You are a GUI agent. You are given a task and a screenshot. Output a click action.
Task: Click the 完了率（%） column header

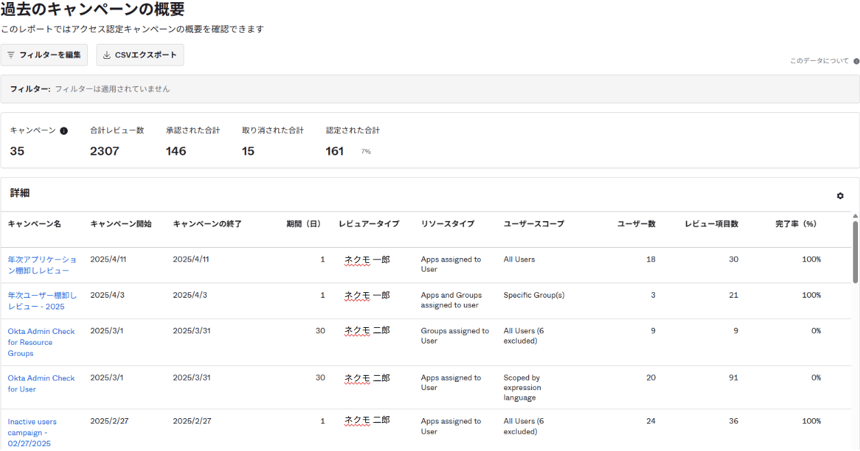pos(796,224)
